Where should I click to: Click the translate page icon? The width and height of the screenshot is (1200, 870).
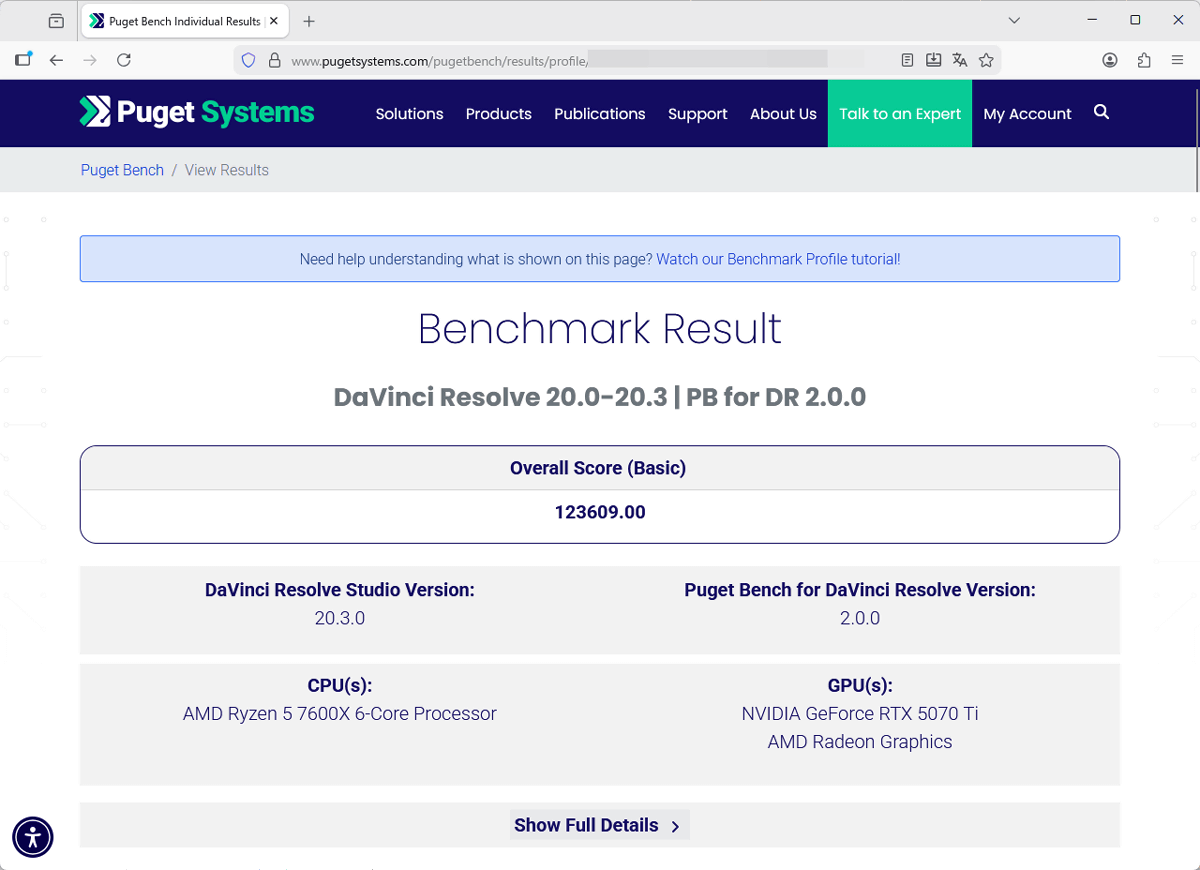[960, 60]
